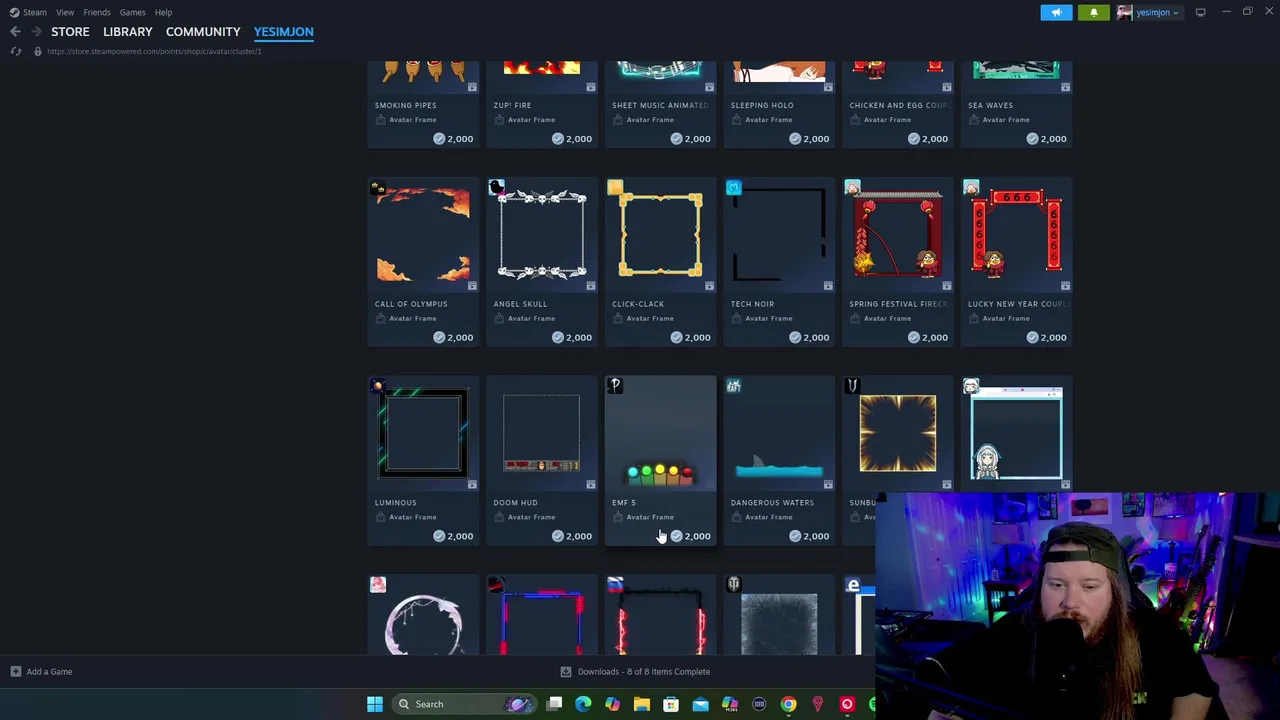Click the 2,000 points price of Doom HUD
The image size is (1280, 720).
pos(572,536)
